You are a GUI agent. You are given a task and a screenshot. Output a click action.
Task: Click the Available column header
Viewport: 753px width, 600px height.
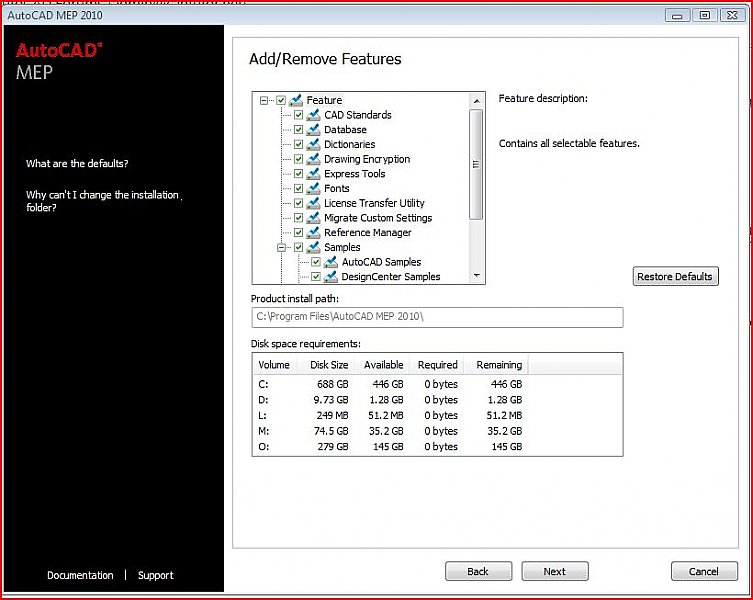[383, 365]
